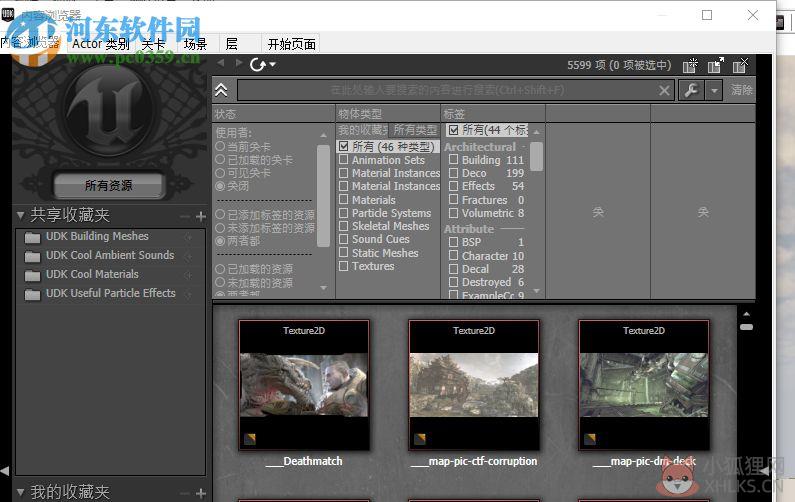The width and height of the screenshot is (795, 502).
Task: Open the 开始页面 tab
Action: 292,44
